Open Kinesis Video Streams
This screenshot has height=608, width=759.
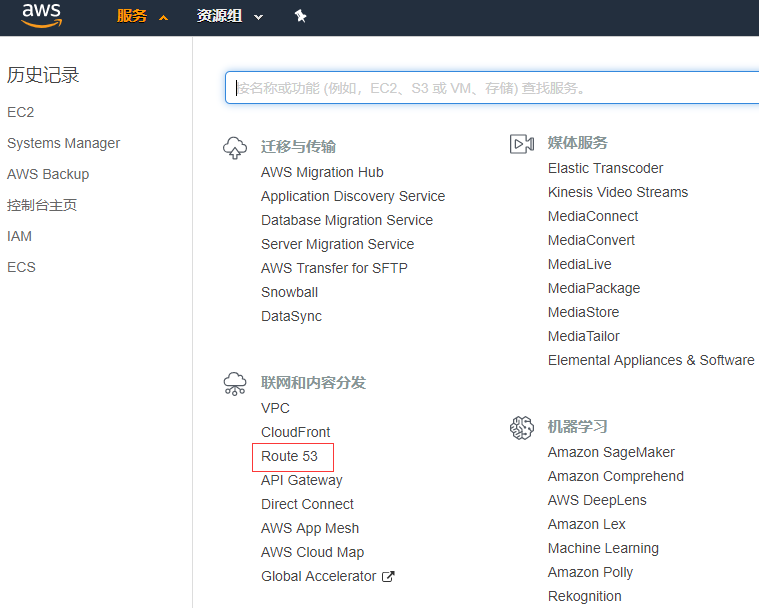tap(617, 192)
